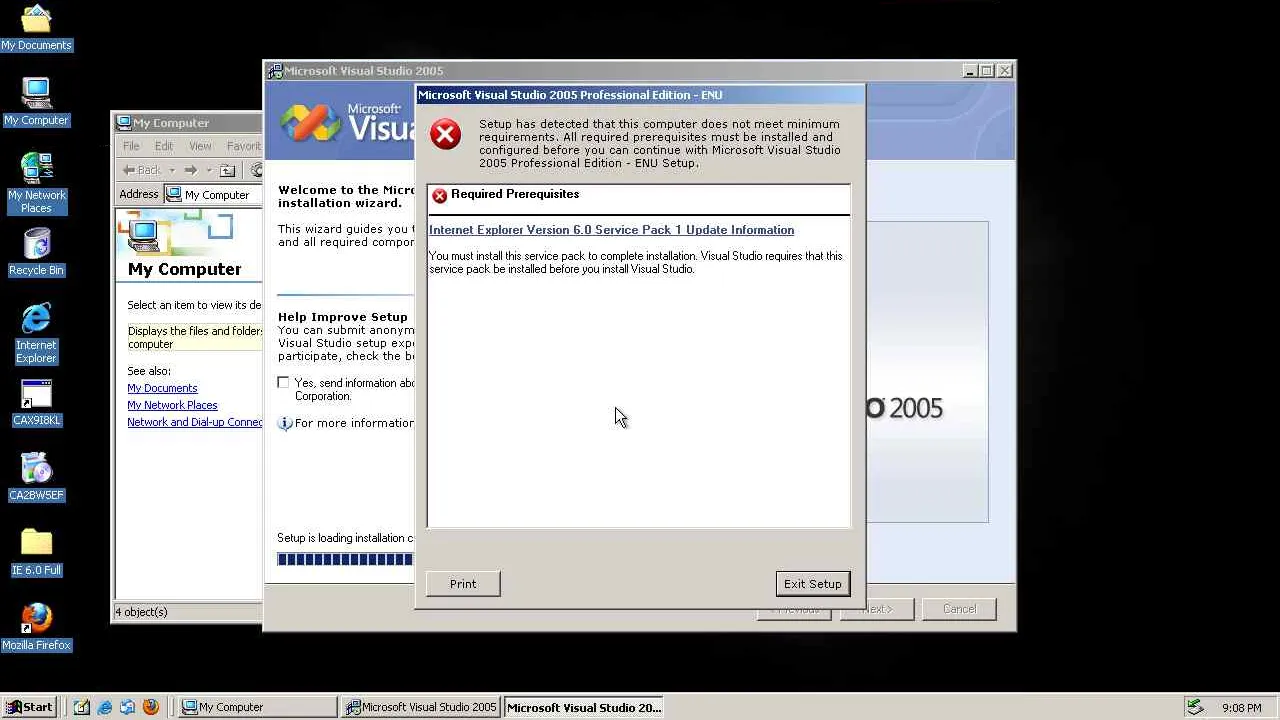Open Internet Explorer 6.0 SP1 Update Information link

coord(611,230)
